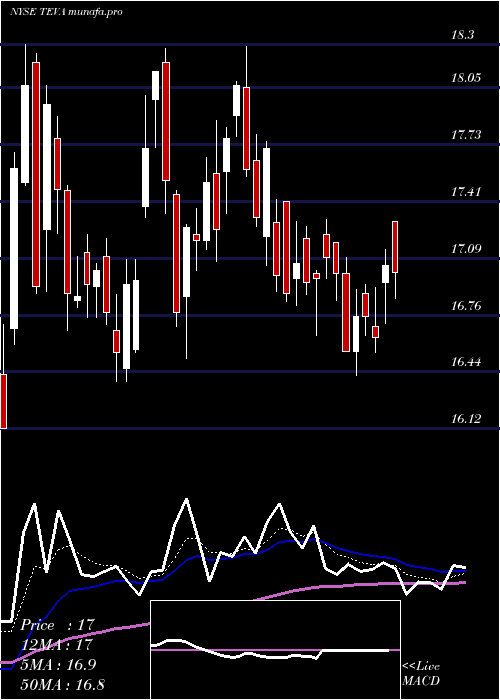The height and width of the screenshot is (700, 500).
Task: Click the 16.44 price axis label
Action: click(x=466, y=362)
